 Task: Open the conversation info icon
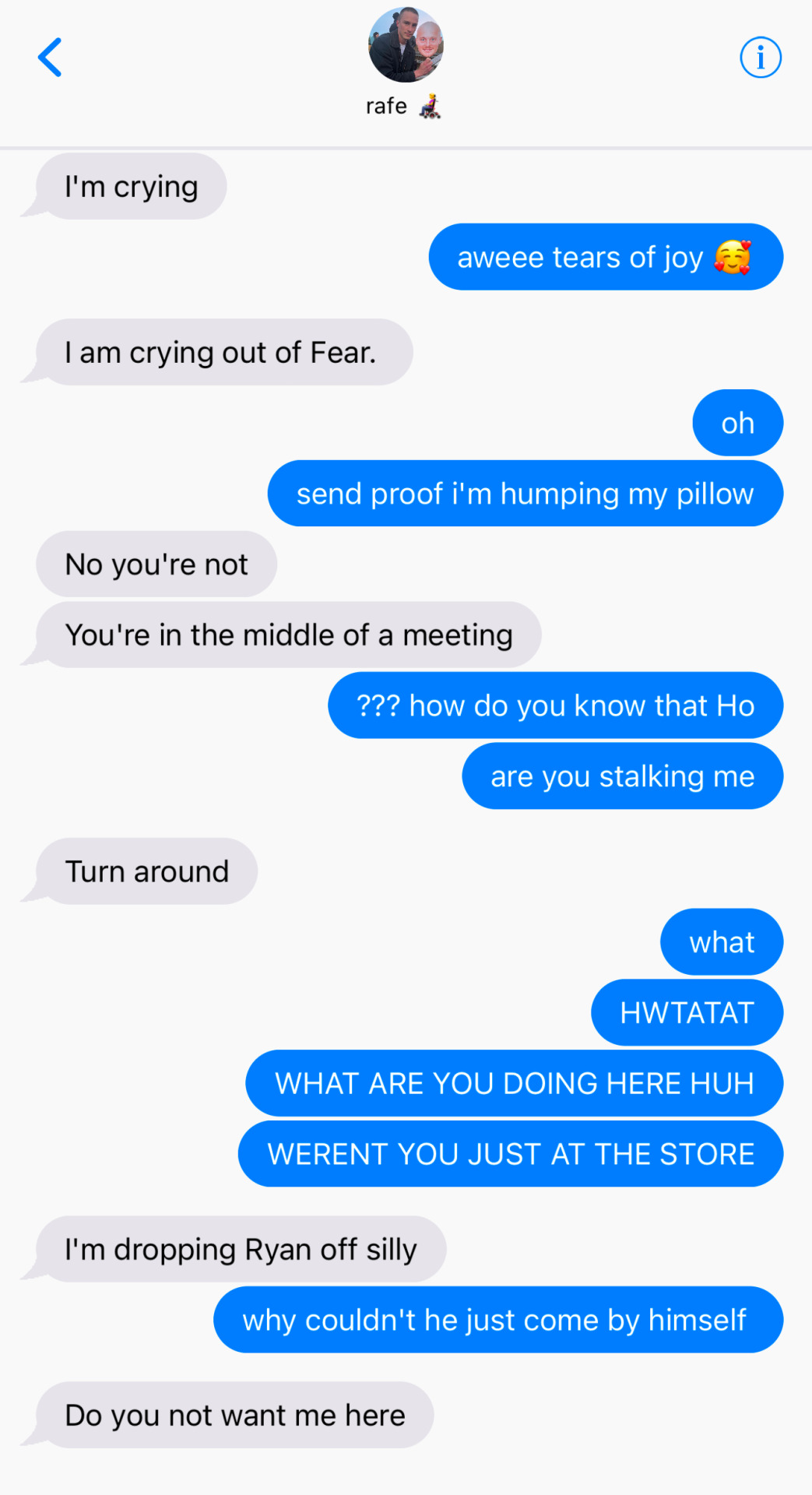click(760, 57)
